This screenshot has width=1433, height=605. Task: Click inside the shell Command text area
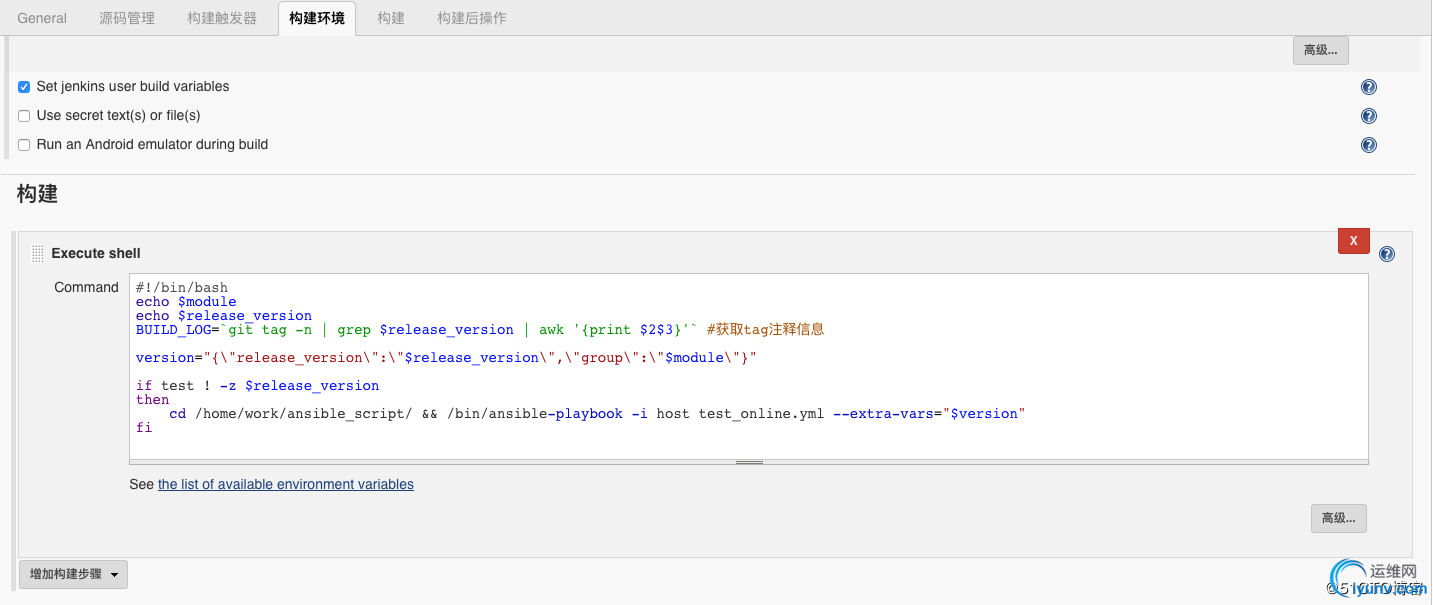pyautogui.click(x=748, y=440)
